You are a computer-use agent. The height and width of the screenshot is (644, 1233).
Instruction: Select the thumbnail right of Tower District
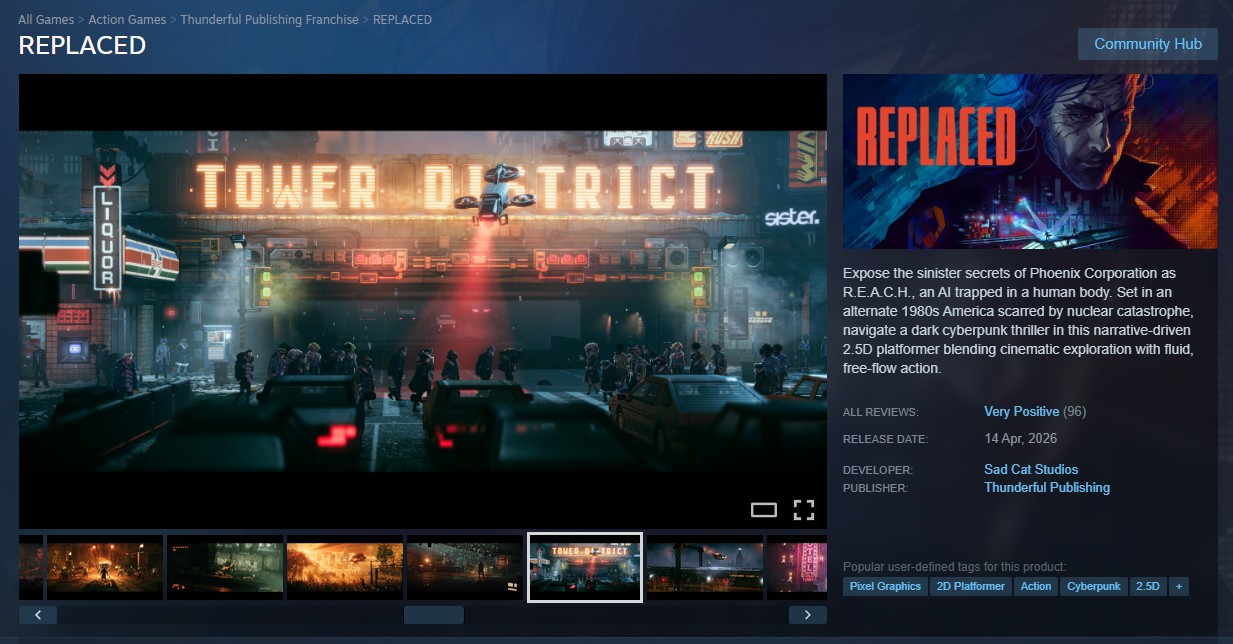[x=705, y=568]
